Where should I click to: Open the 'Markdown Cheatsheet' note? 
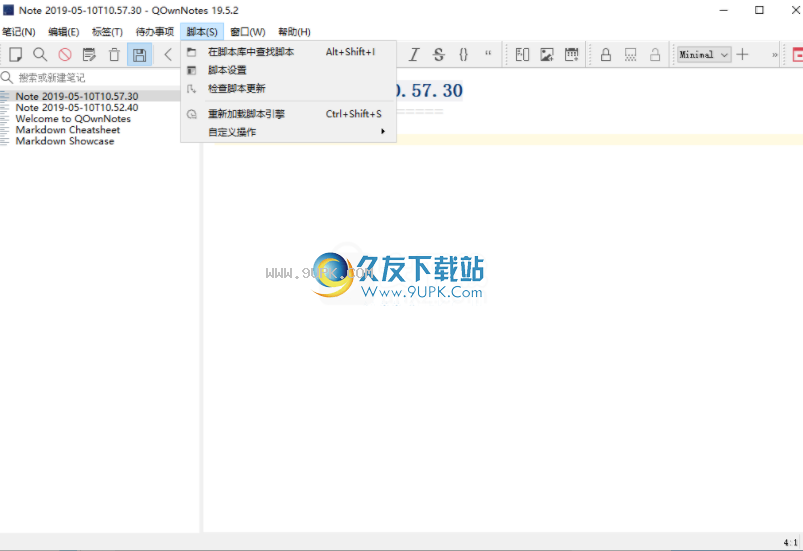pos(68,130)
